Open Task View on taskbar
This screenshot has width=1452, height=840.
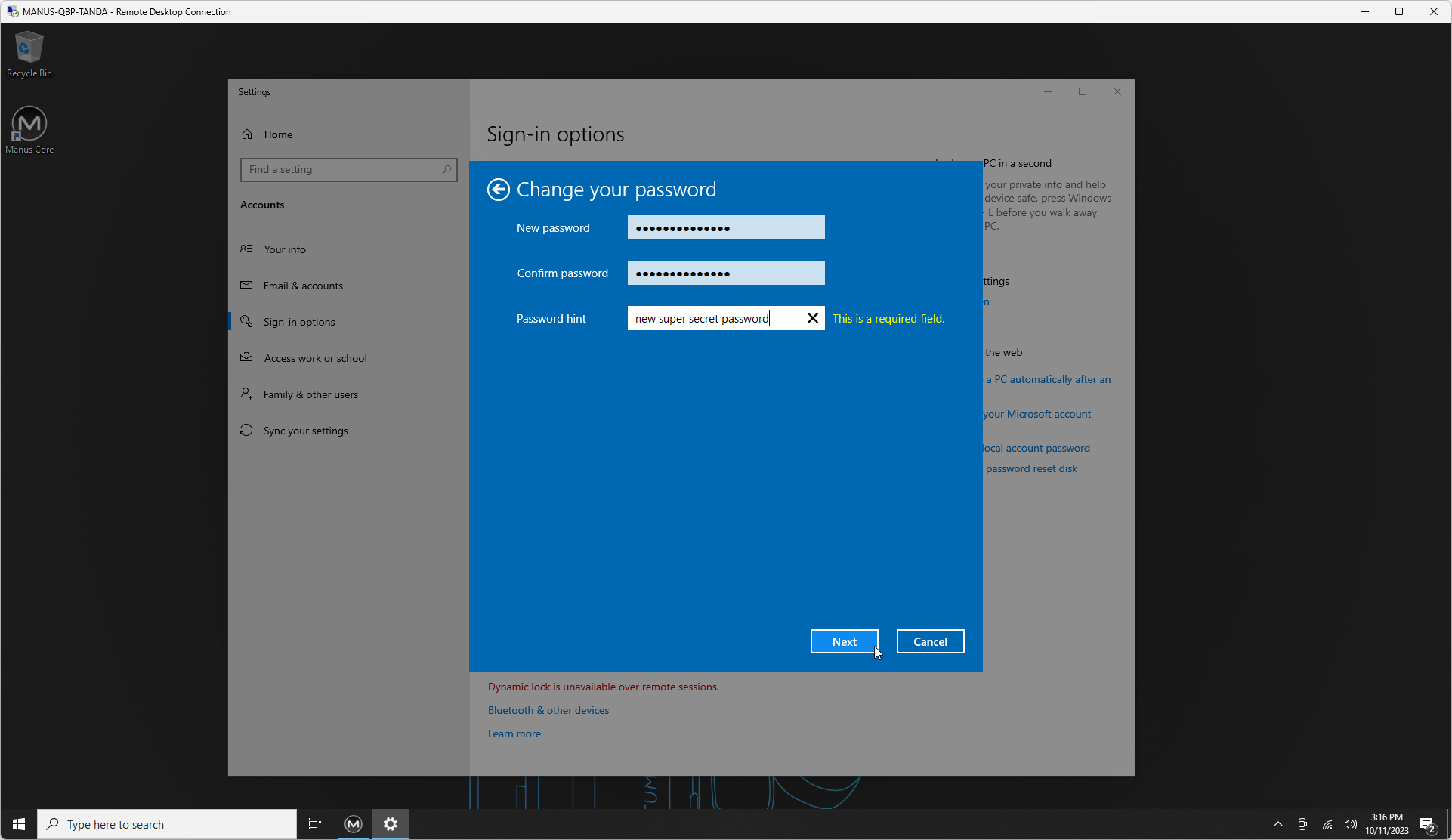(315, 824)
